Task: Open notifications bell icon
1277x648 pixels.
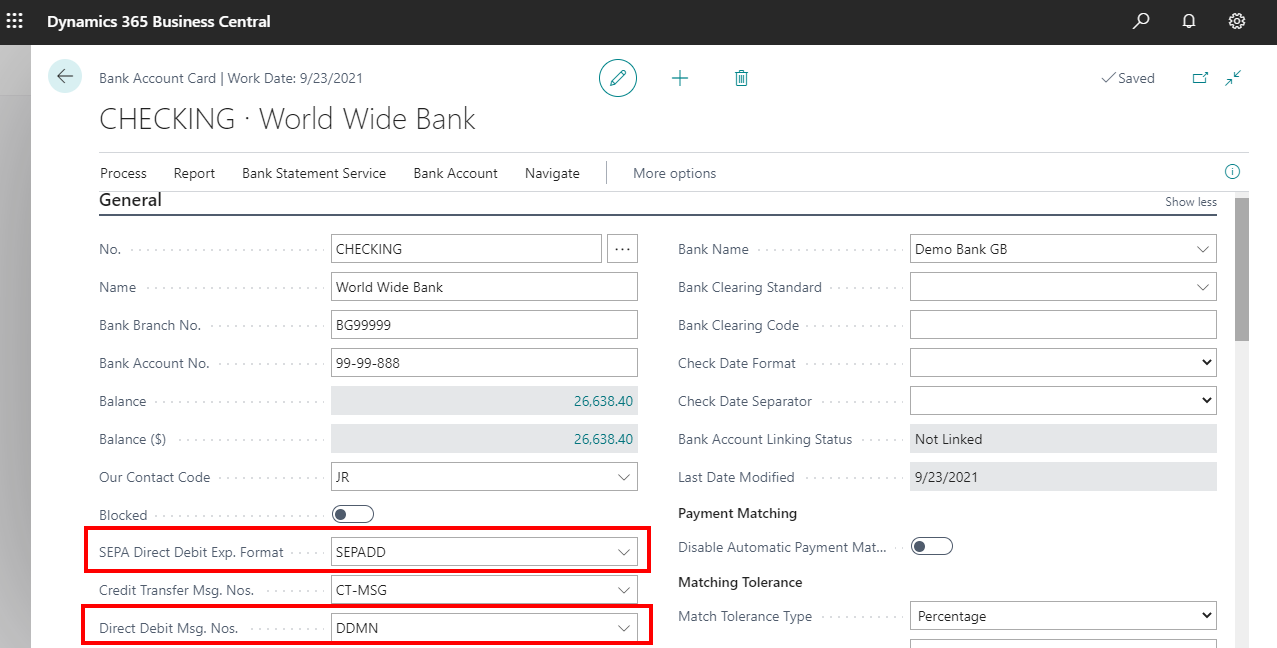Action: (x=1189, y=21)
